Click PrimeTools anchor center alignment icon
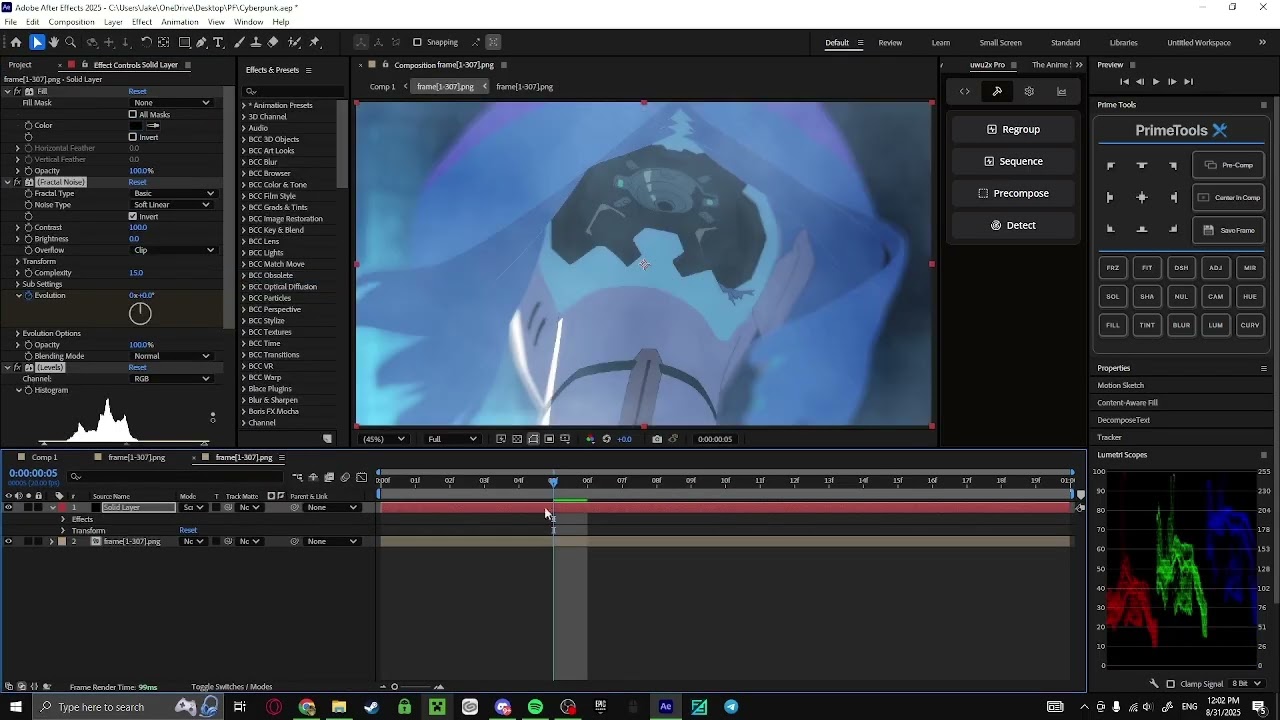Screen dimensions: 1280x720 pos(1142,197)
